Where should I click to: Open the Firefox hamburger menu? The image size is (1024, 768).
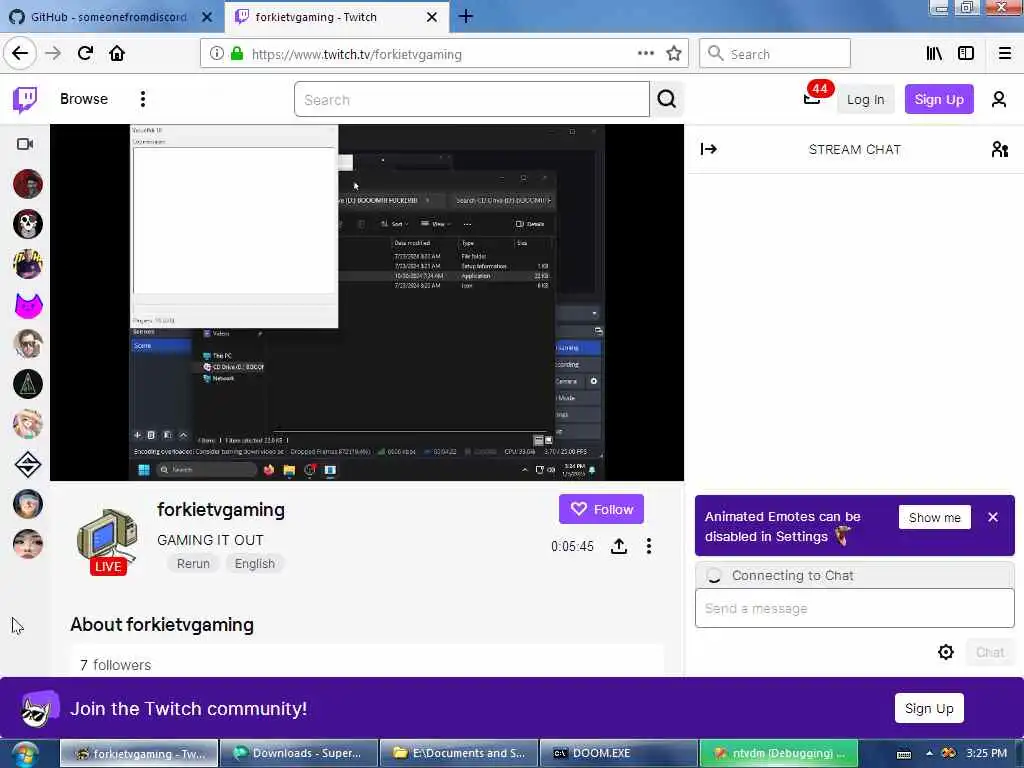pyautogui.click(x=1005, y=54)
